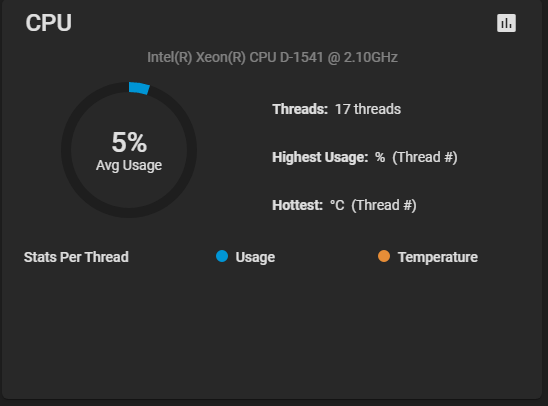548x406 pixels.
Task: Toggle the Usage series legend label
Action: [x=255, y=257]
